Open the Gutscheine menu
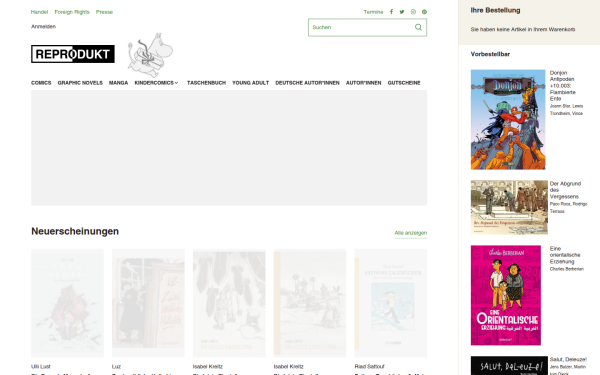600x375 pixels. 404,83
